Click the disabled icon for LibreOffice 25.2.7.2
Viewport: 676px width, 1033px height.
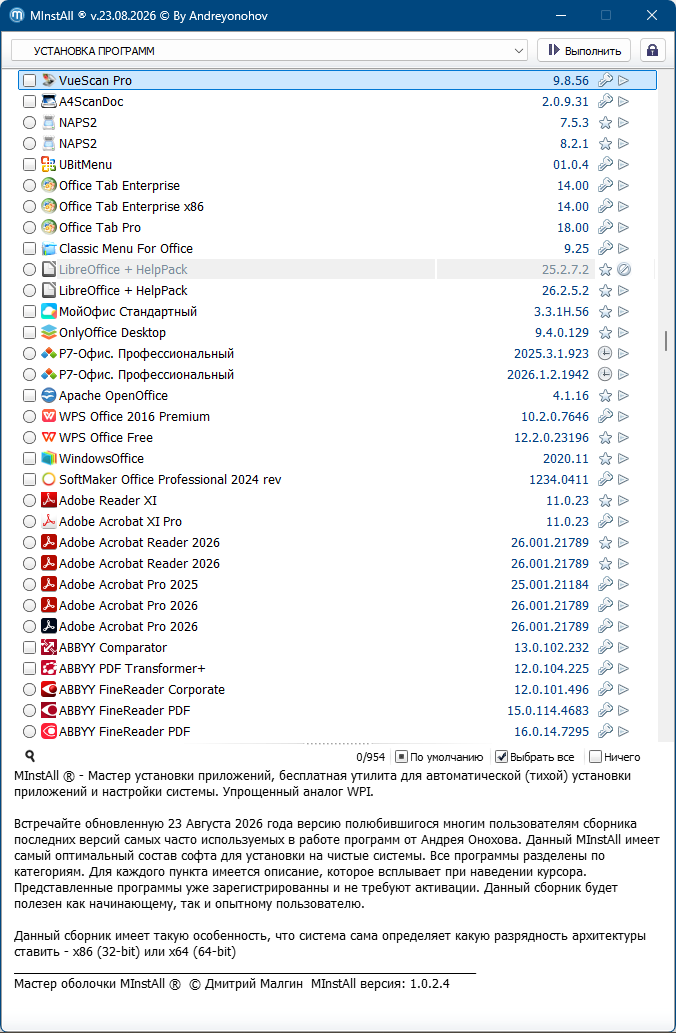point(624,269)
